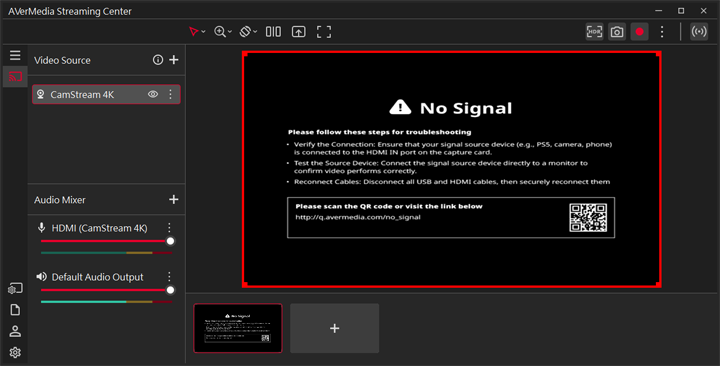Click the rotate tool icon
720x366 pixels.
tap(246, 32)
